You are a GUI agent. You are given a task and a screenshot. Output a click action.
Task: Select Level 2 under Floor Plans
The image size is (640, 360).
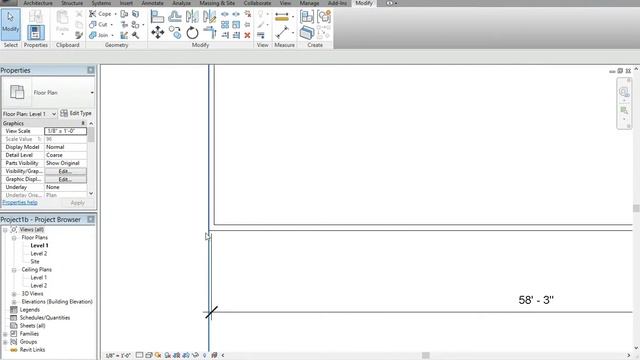click(x=39, y=253)
